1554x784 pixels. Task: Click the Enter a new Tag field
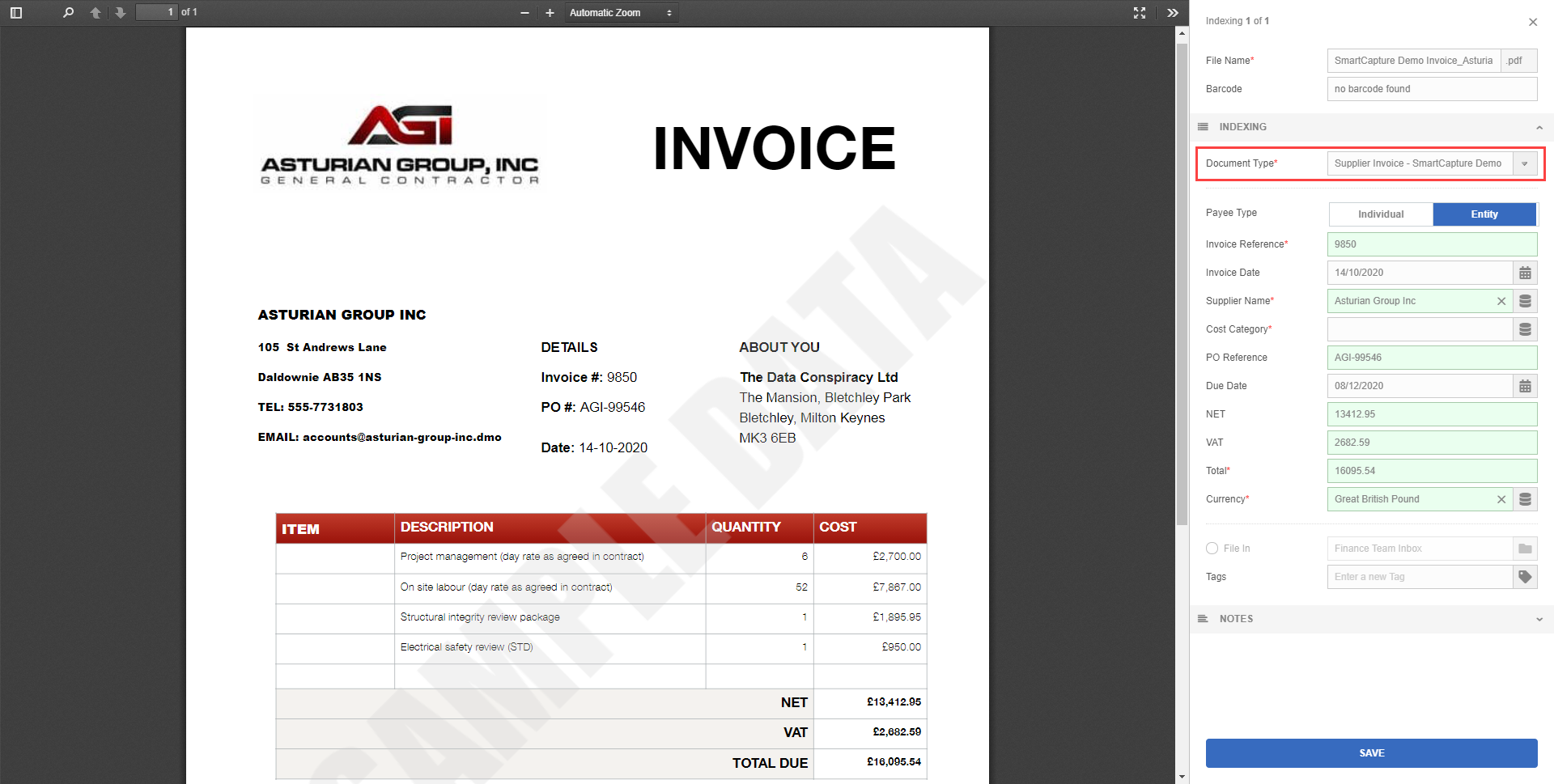click(1420, 577)
